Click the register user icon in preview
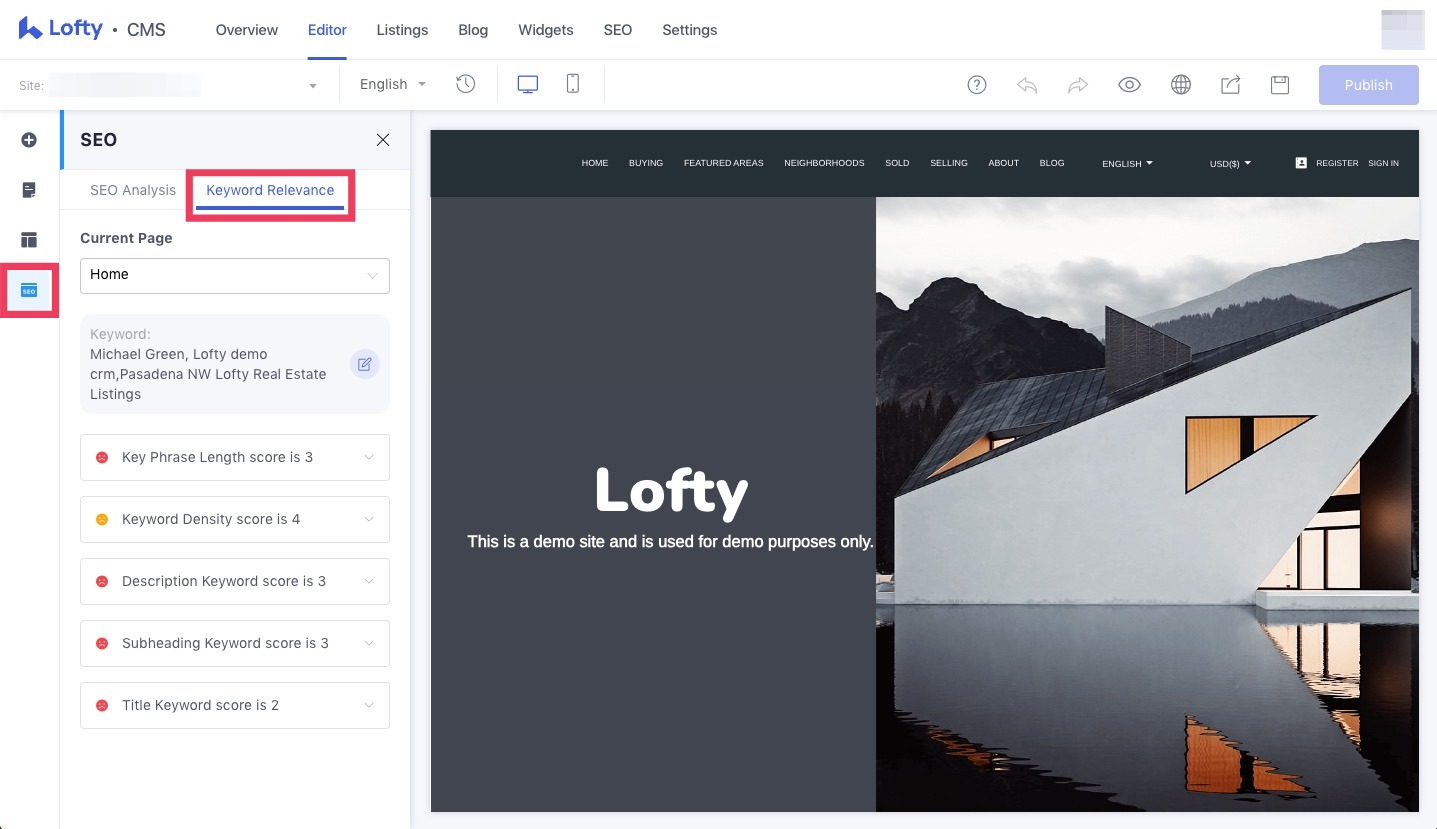 point(1301,162)
